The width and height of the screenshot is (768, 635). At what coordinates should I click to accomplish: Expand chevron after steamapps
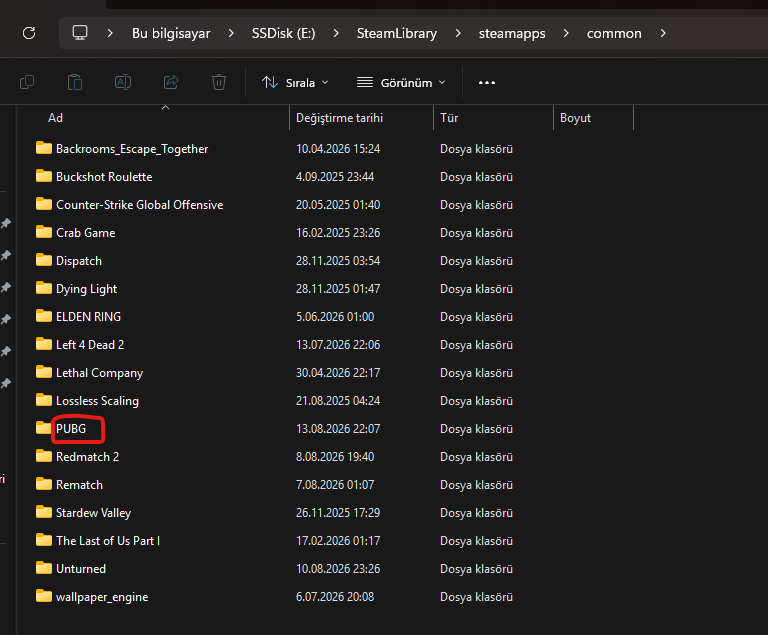566,33
